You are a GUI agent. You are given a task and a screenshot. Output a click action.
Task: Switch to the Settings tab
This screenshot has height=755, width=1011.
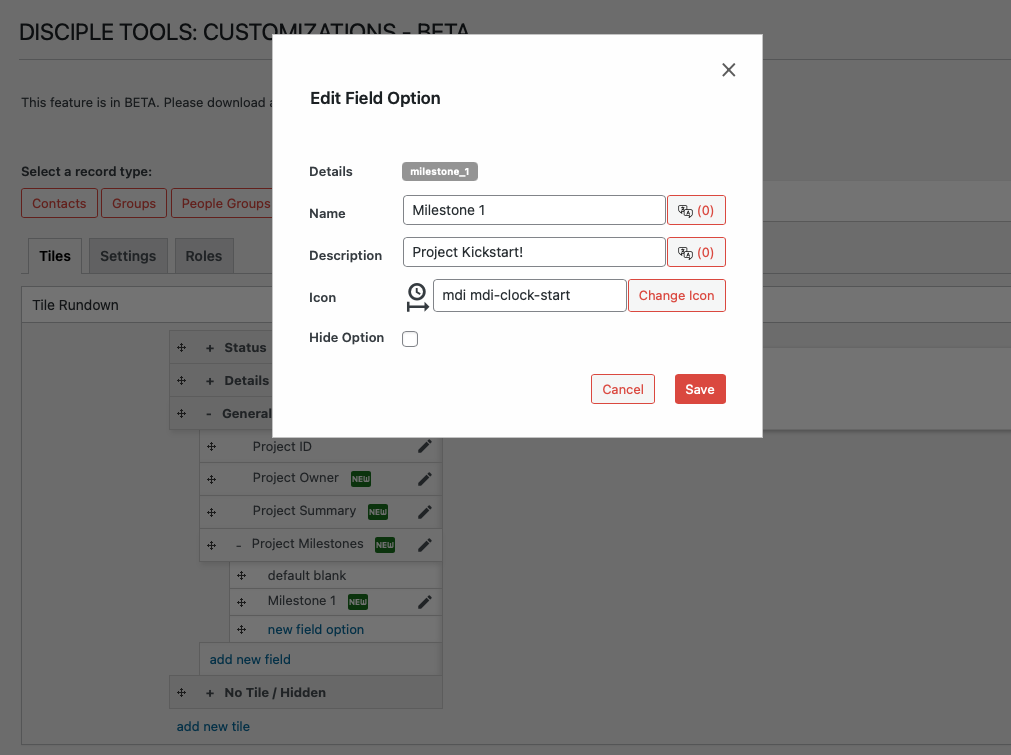[128, 256]
